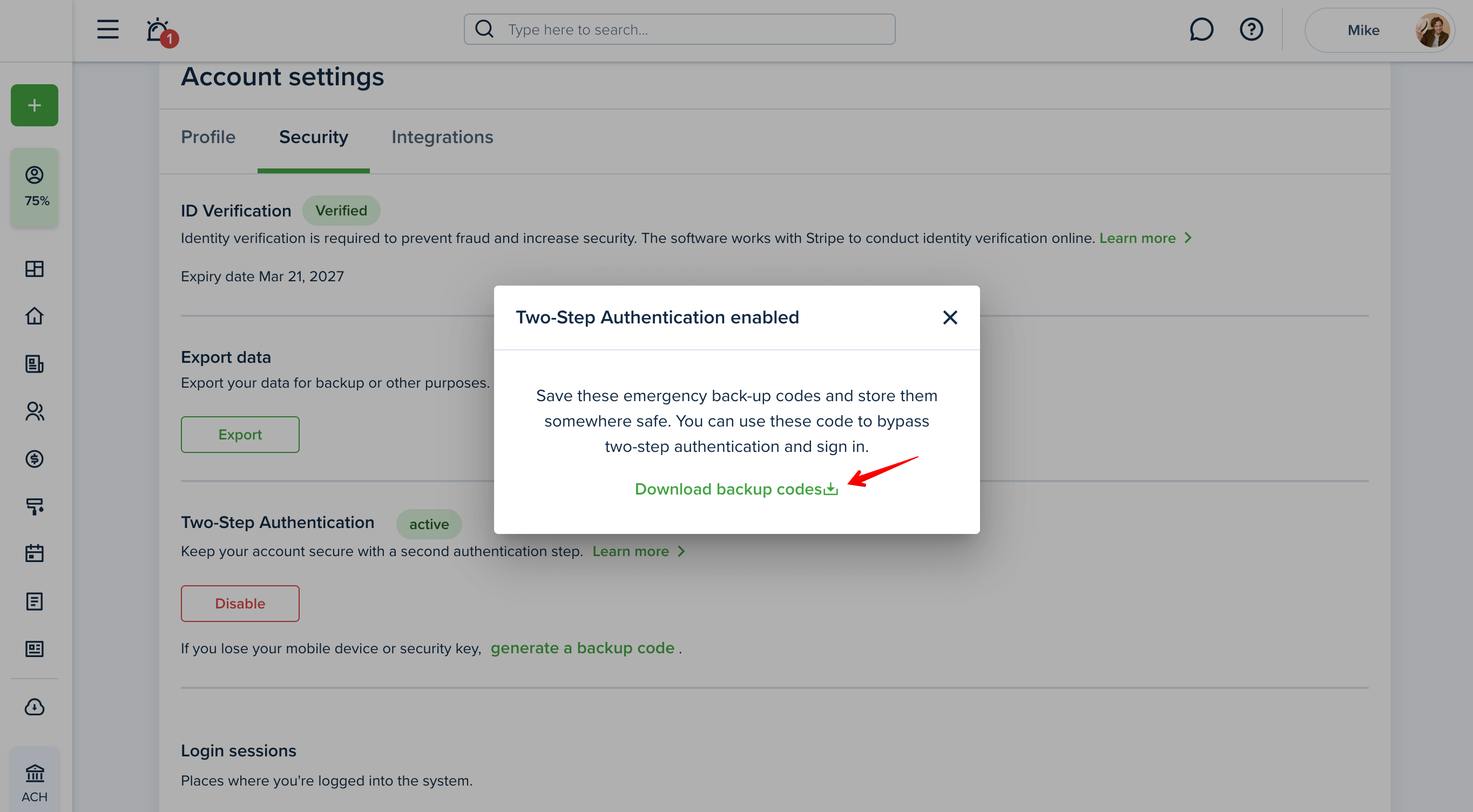This screenshot has height=812, width=1473.
Task: Close the Two-Step Authentication enabled dialog
Action: tap(950, 317)
